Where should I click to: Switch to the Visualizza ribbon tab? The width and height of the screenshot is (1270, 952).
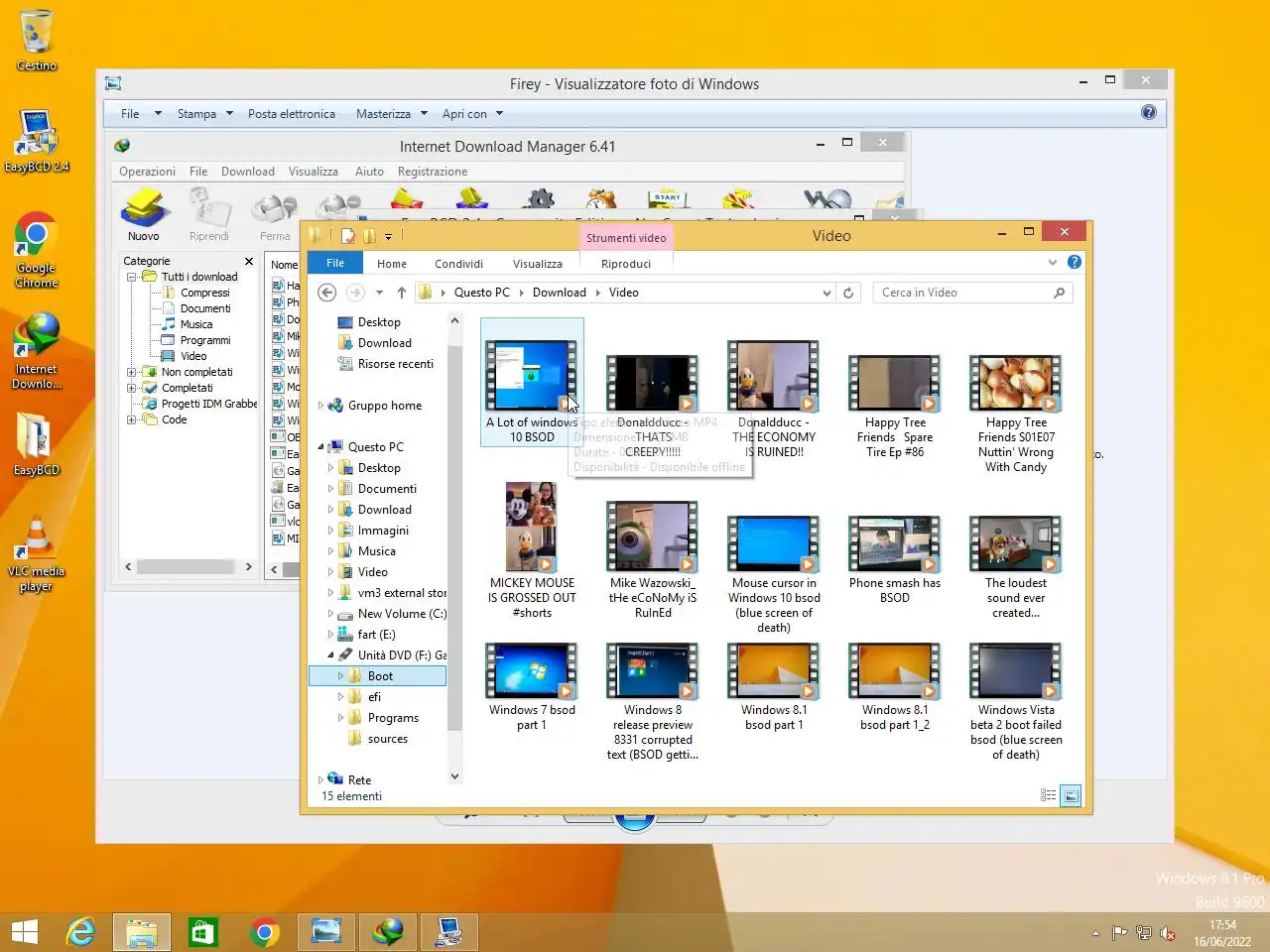click(538, 264)
